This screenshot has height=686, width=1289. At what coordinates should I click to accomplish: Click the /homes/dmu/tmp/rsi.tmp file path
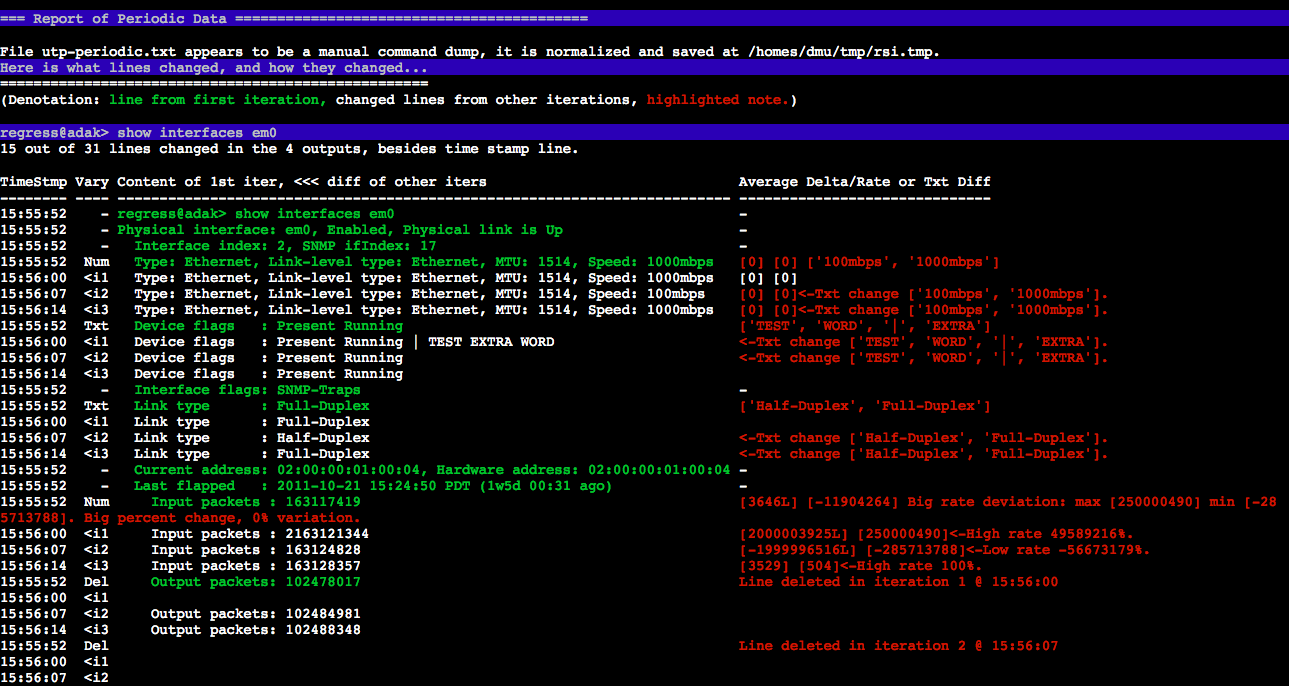(x=843, y=51)
